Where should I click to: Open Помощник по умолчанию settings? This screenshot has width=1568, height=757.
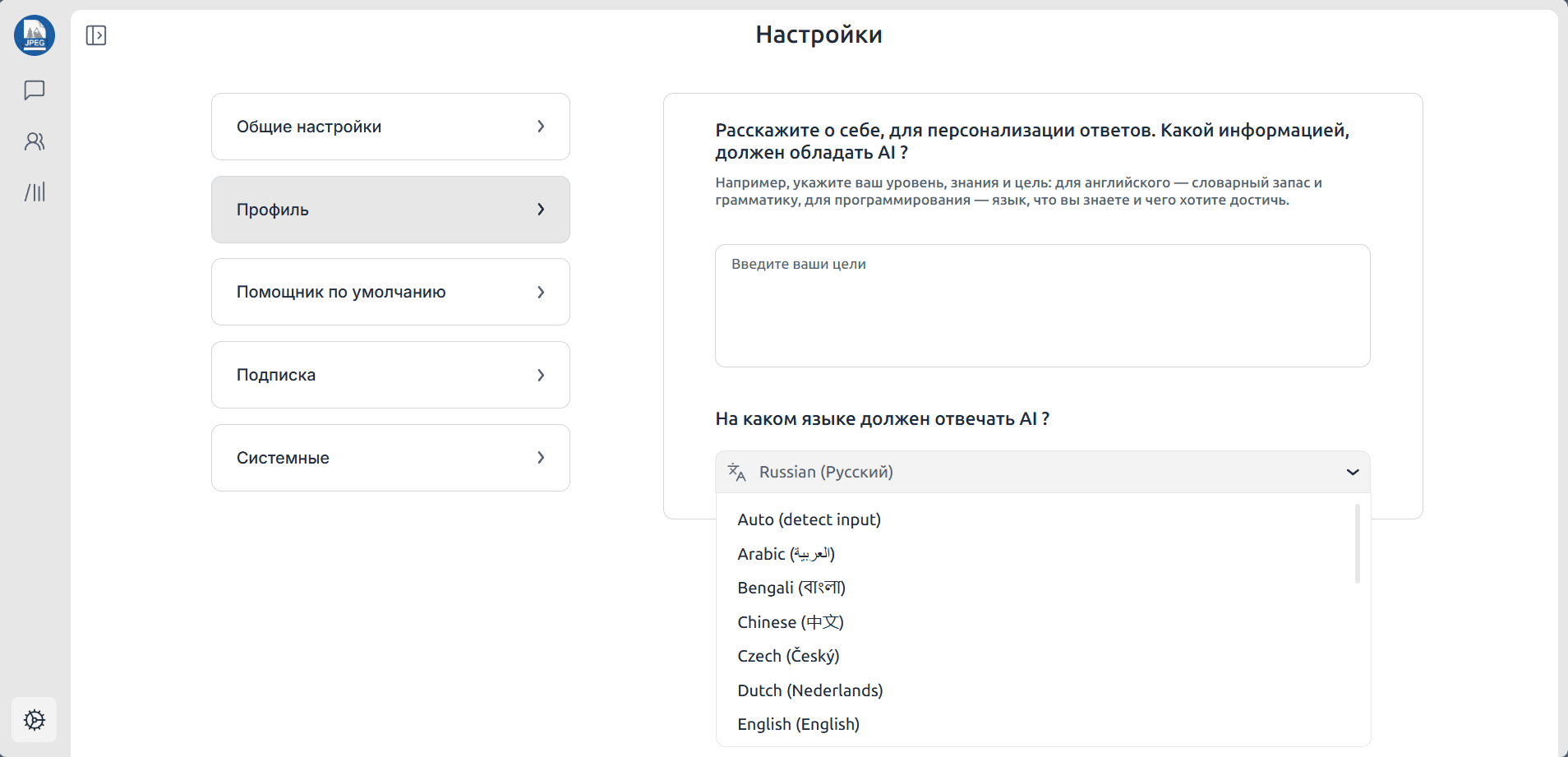[390, 292]
